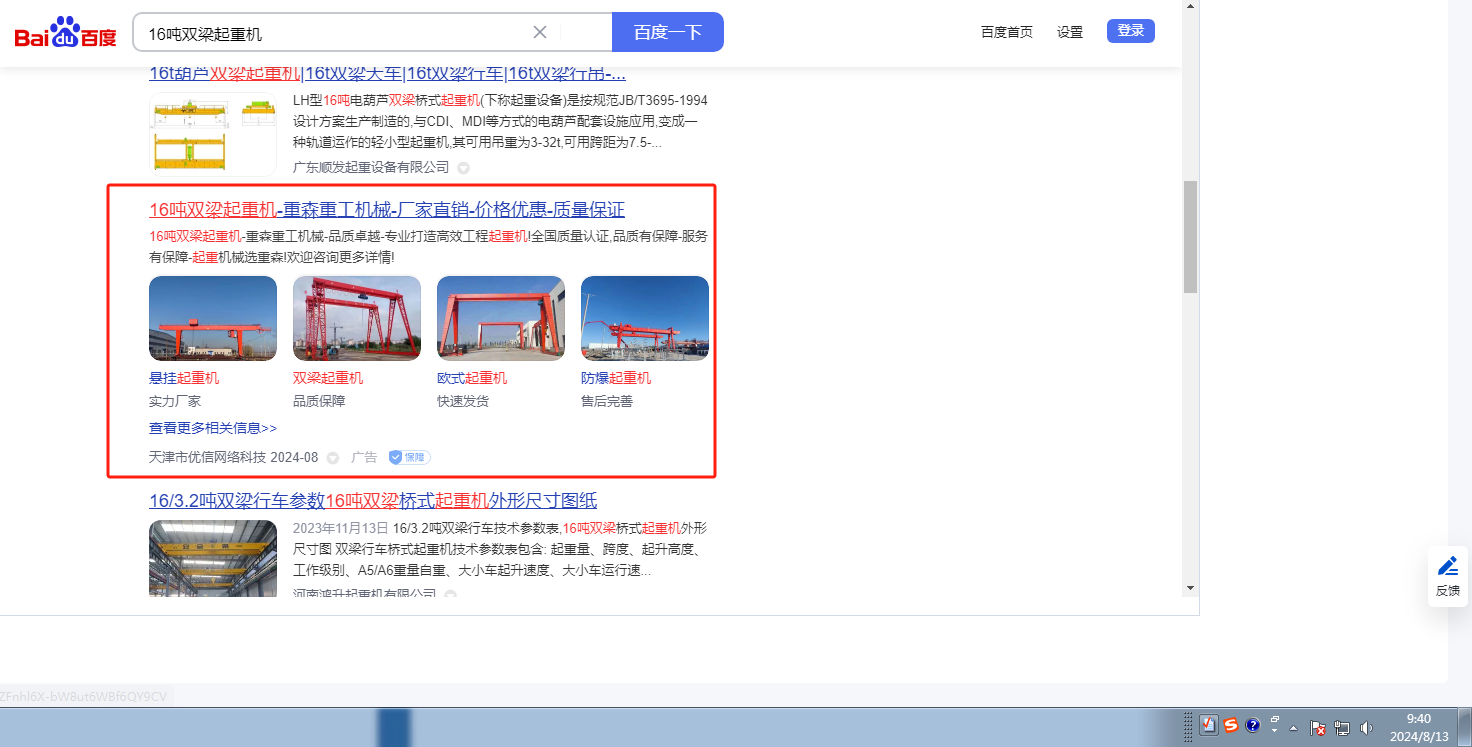Screen dimensions: 1472x747
Task: Click the Baidu logo
Action: (x=65, y=33)
